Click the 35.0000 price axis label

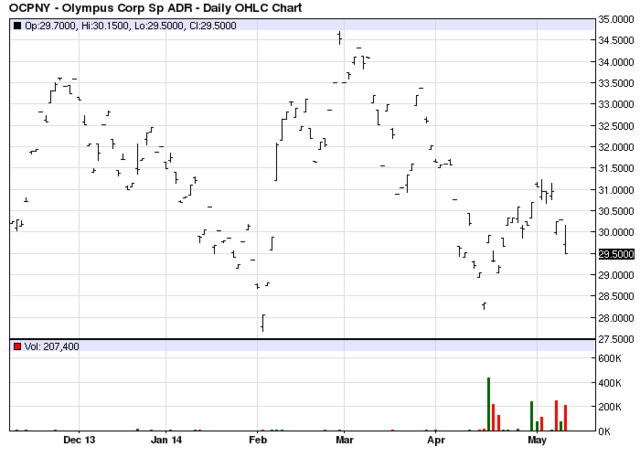[x=616, y=19]
